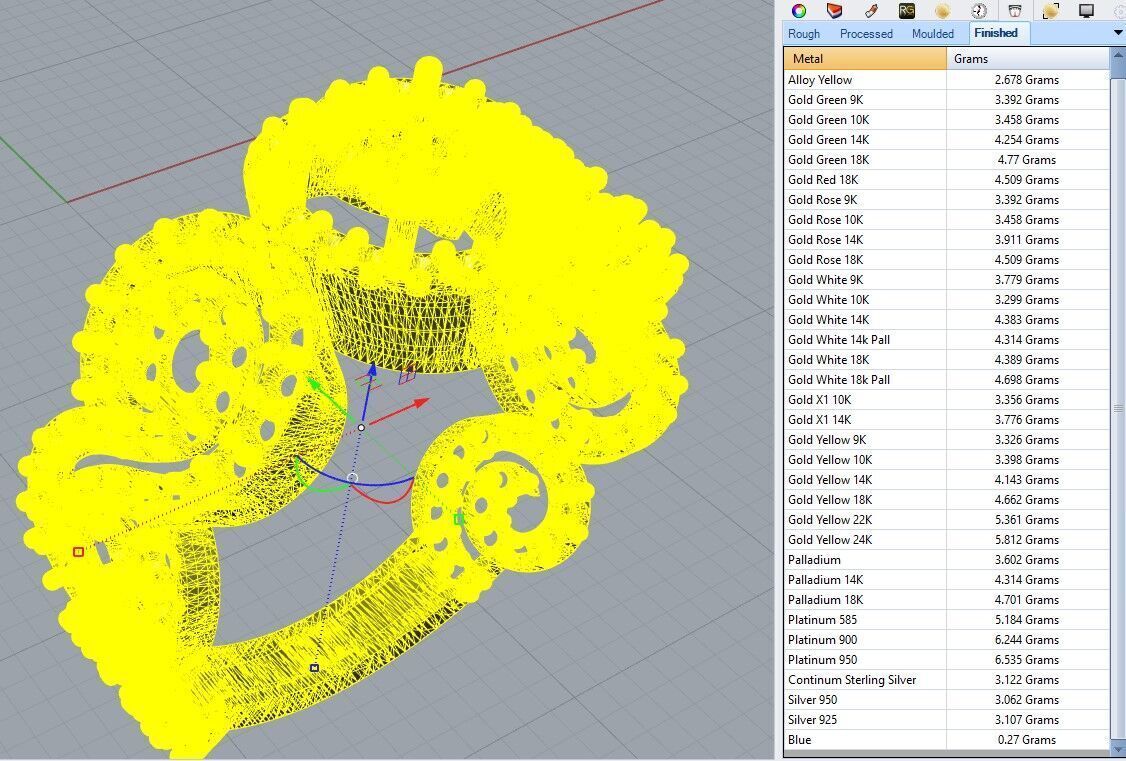1126x761 pixels.
Task: Open the weighing scale panel icon
Action: (1015, 10)
